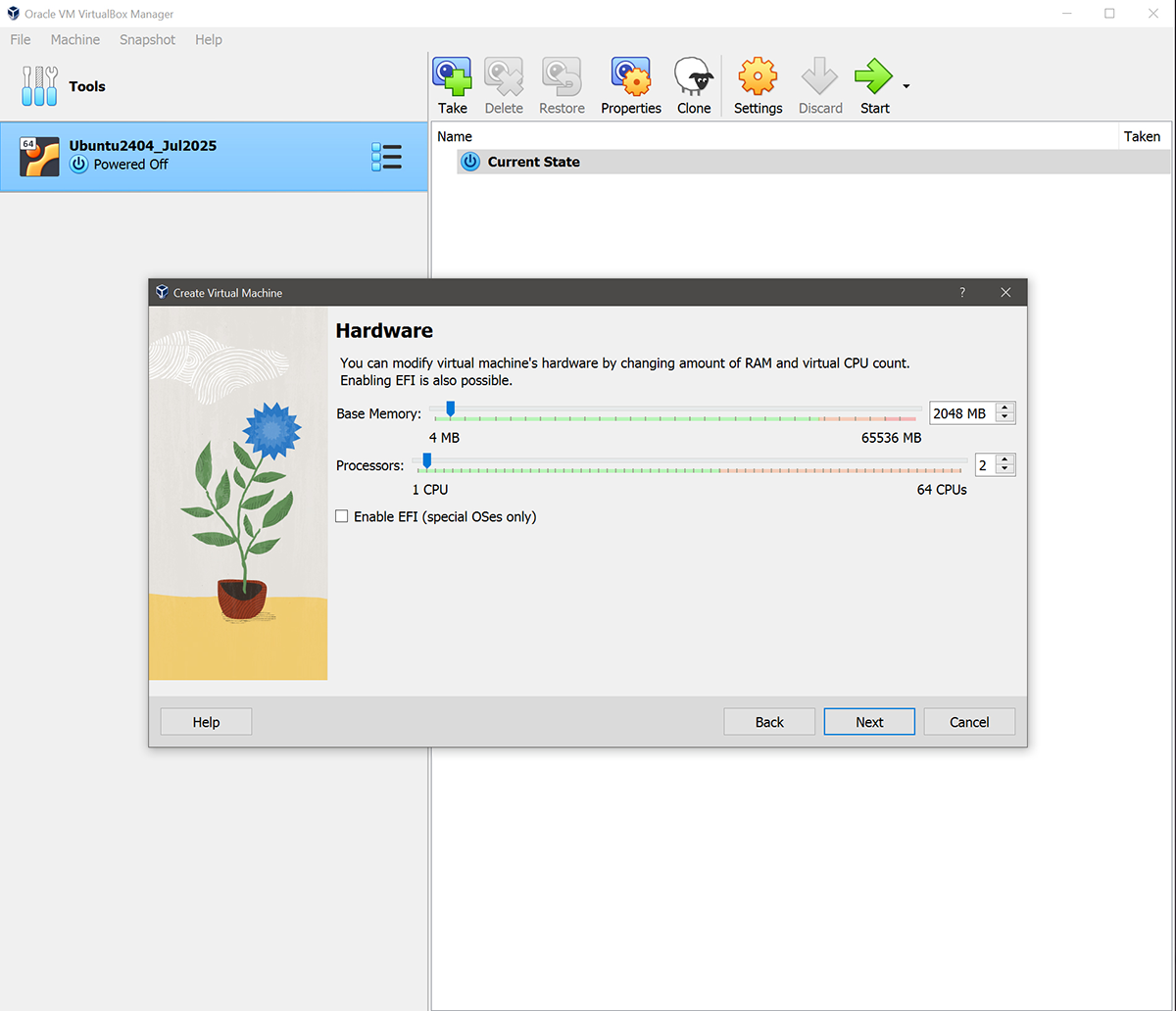Image resolution: width=1176 pixels, height=1011 pixels.
Task: Click the Taken column header
Action: (x=1143, y=136)
